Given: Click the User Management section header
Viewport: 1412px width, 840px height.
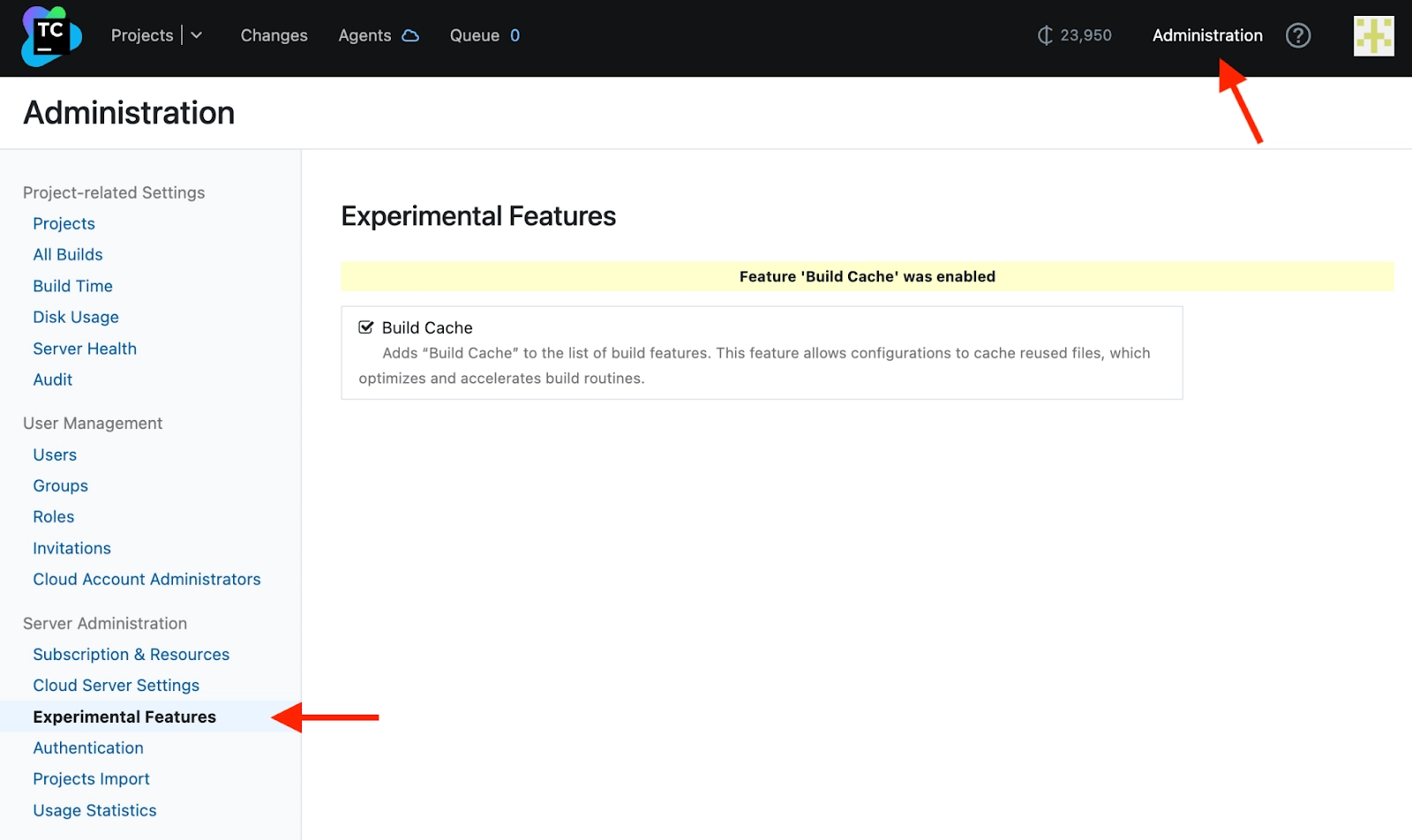Looking at the screenshot, I should (x=93, y=423).
